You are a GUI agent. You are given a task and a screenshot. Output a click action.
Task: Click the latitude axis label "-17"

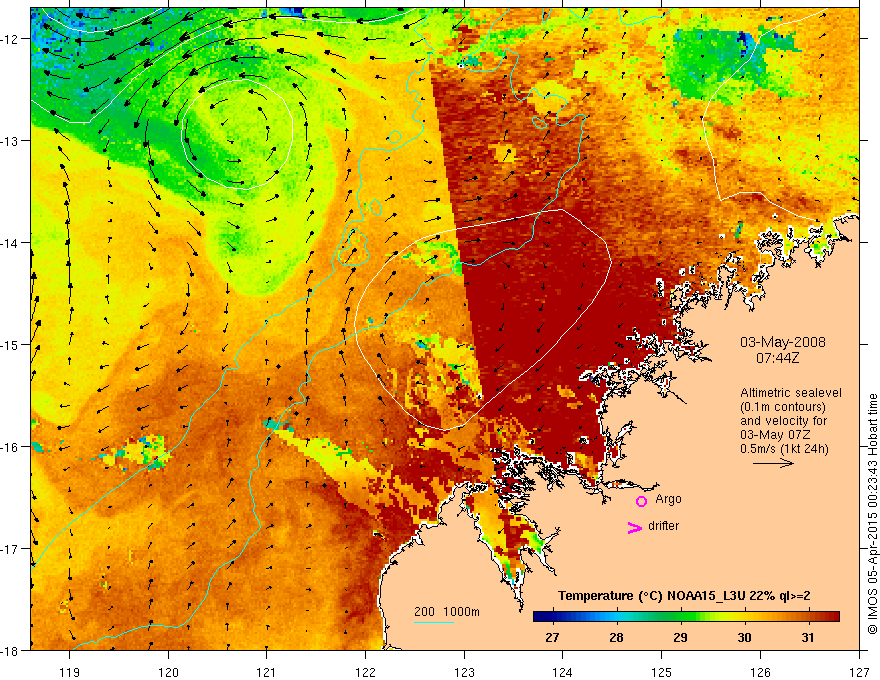tap(10, 548)
